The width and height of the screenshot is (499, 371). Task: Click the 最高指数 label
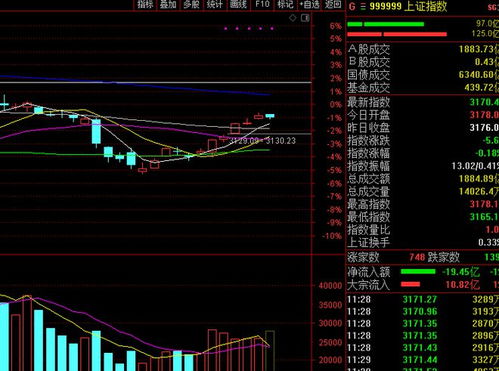pos(369,204)
